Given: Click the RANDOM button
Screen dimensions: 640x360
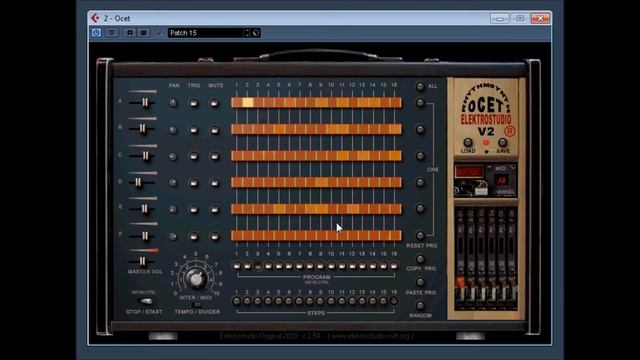Looking at the screenshot, I should [420, 305].
